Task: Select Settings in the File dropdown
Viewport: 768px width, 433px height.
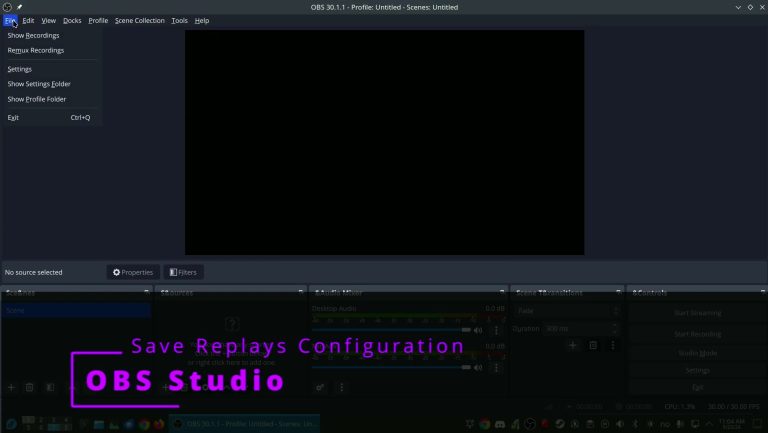Action: (x=51, y=69)
